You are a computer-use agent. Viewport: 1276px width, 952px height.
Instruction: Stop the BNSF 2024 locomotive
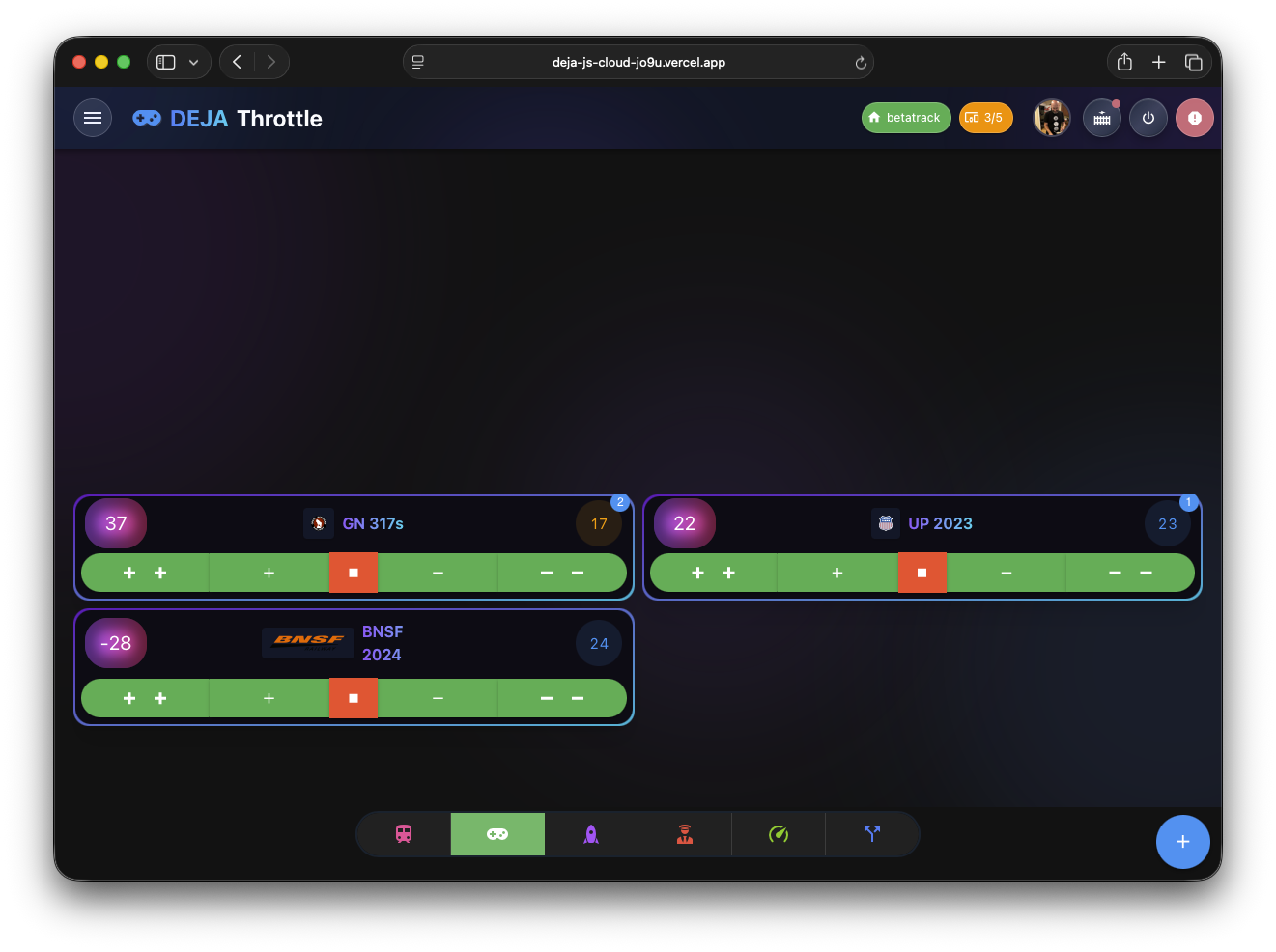click(354, 698)
